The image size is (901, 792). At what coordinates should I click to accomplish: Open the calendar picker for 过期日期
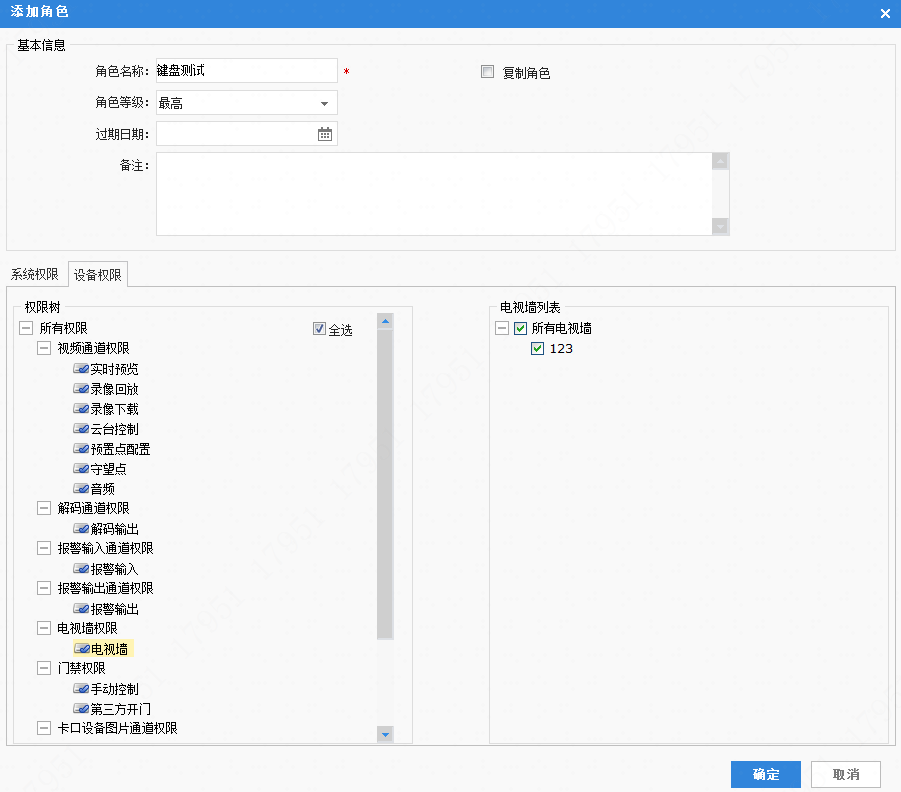(325, 134)
